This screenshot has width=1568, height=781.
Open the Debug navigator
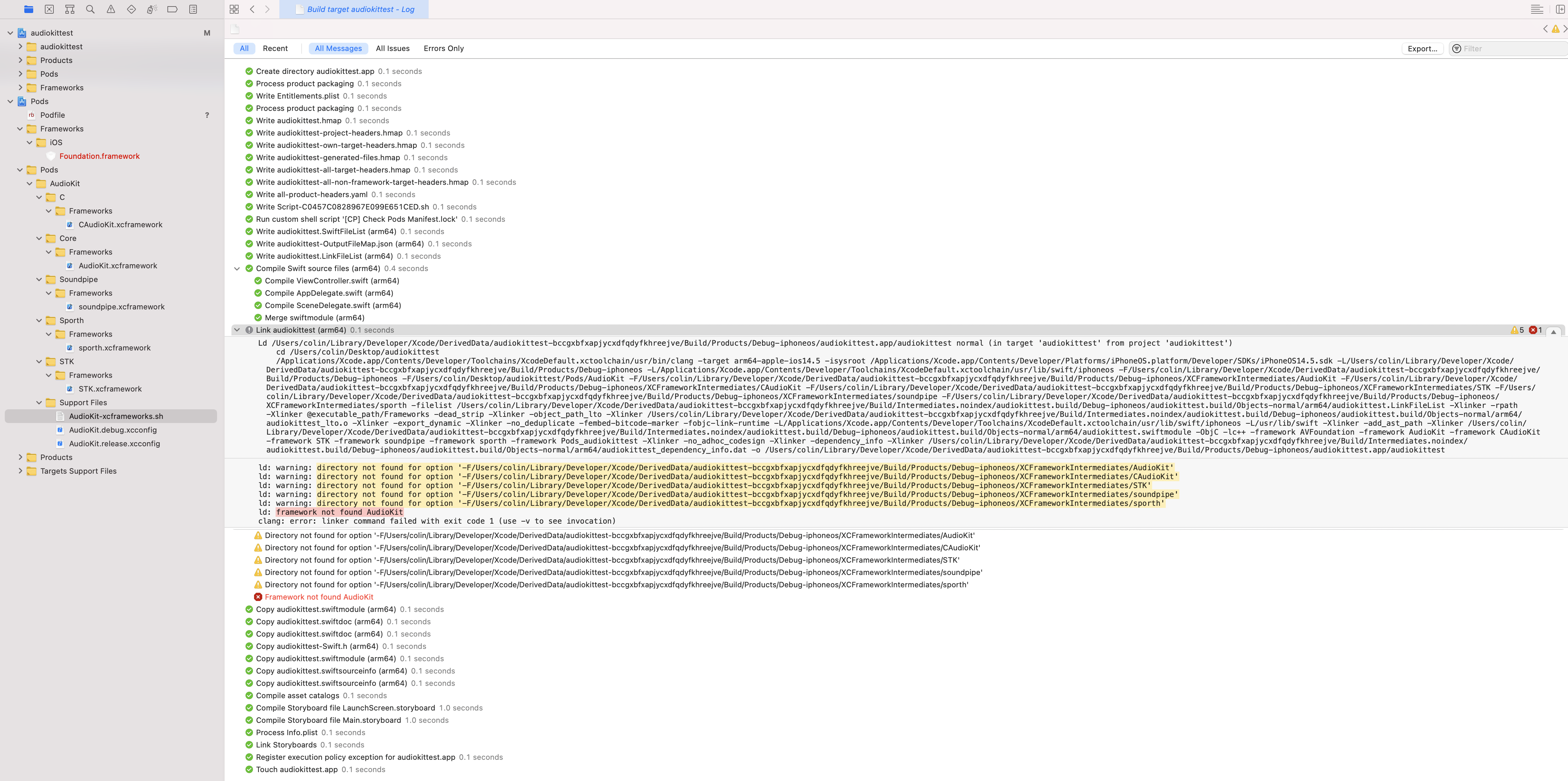pos(152,9)
